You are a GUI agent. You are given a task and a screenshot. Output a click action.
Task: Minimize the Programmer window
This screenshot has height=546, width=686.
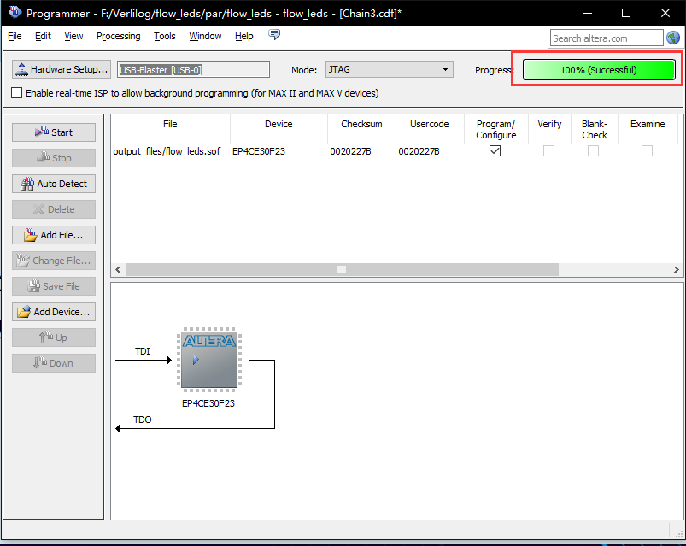click(587, 13)
